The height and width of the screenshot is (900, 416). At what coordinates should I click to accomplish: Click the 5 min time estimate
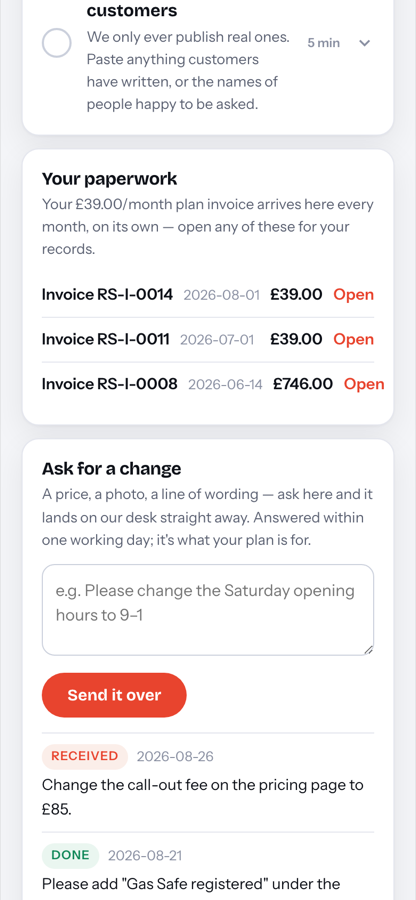324,43
